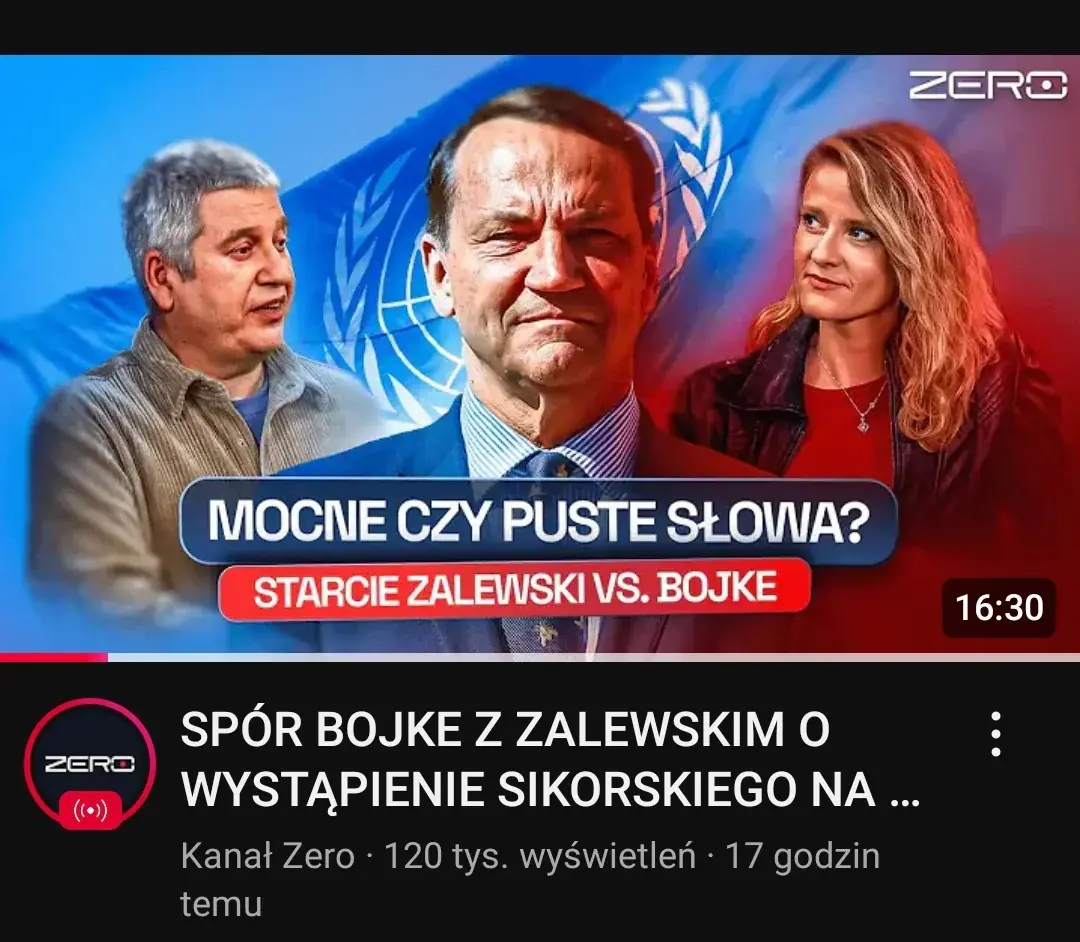Click the 120 tys. wyświetleń view count

point(539,857)
